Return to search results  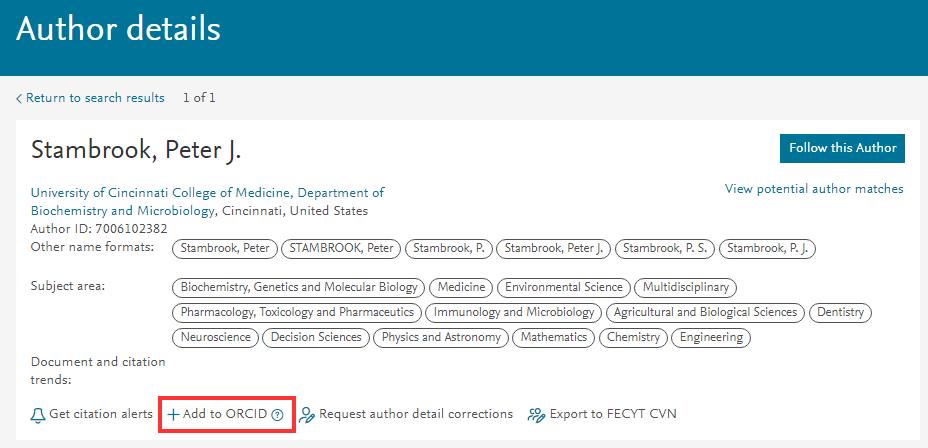click(x=95, y=98)
